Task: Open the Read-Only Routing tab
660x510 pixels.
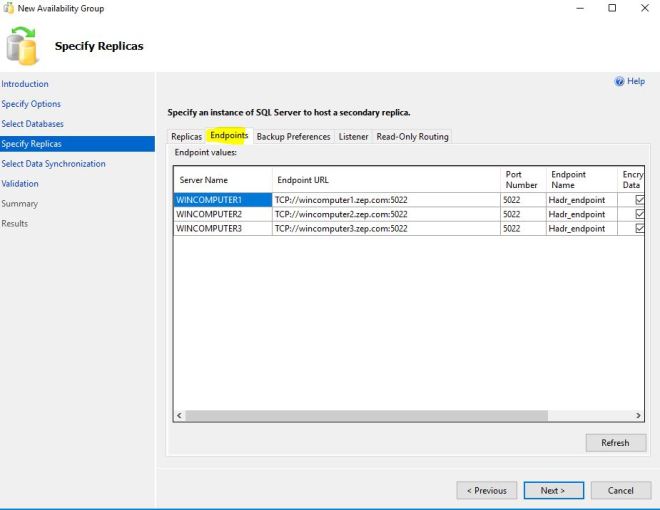Action: 412,137
